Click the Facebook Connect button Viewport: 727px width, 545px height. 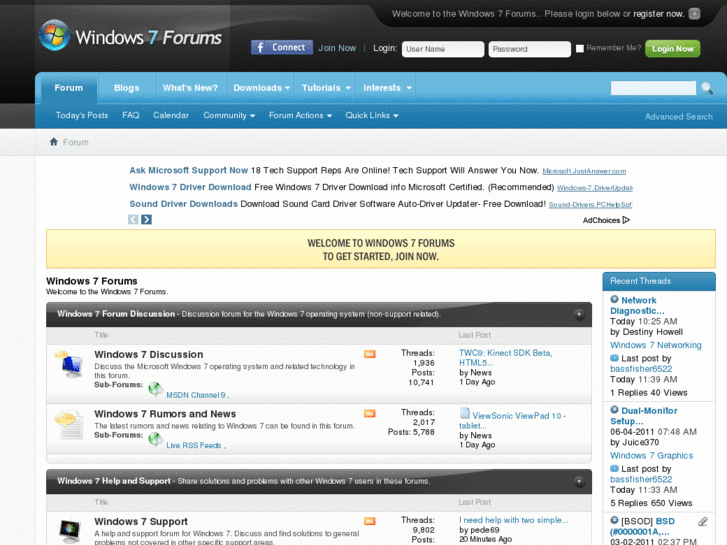pyautogui.click(x=282, y=47)
